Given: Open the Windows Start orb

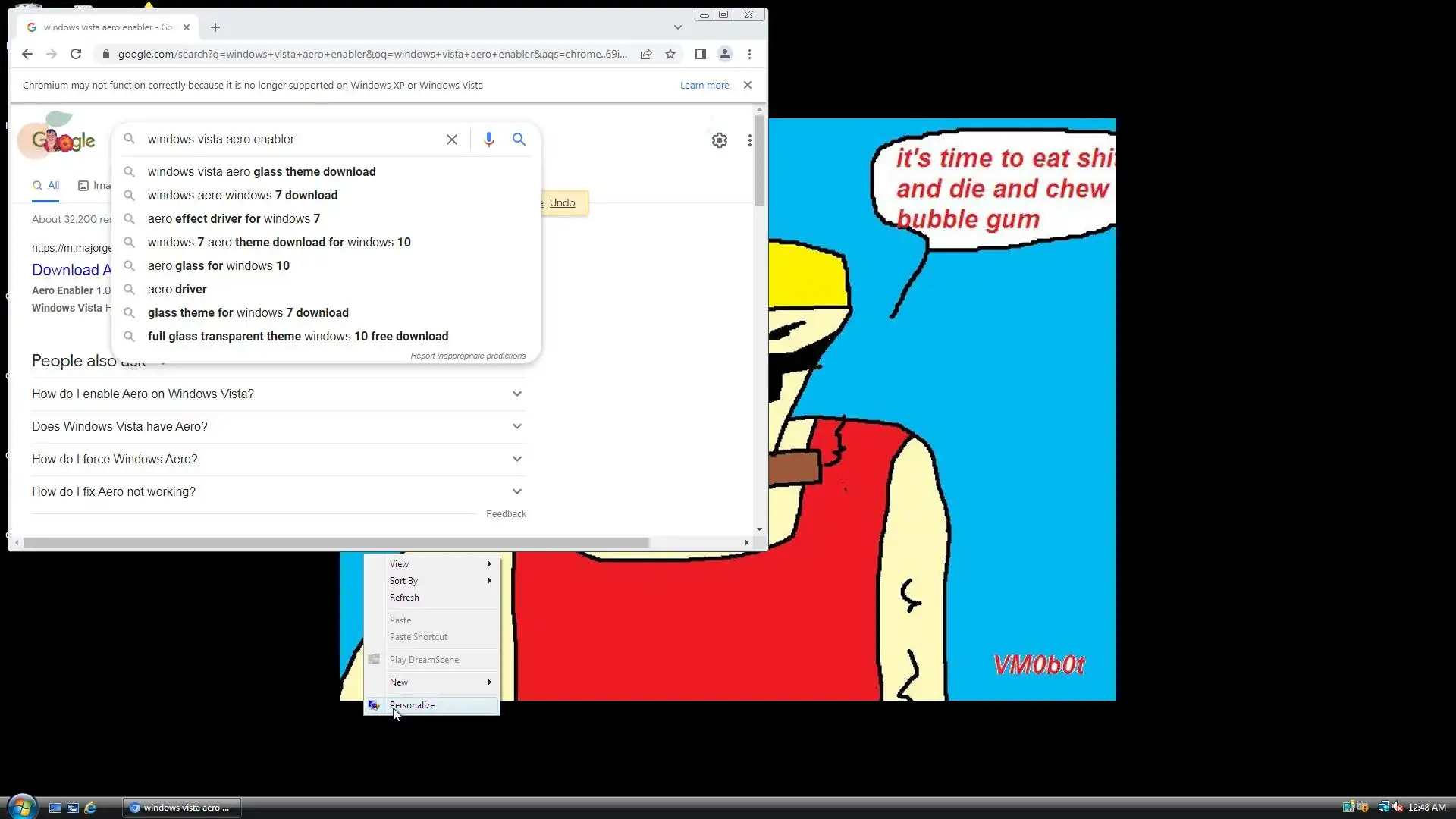Looking at the screenshot, I should (x=21, y=807).
